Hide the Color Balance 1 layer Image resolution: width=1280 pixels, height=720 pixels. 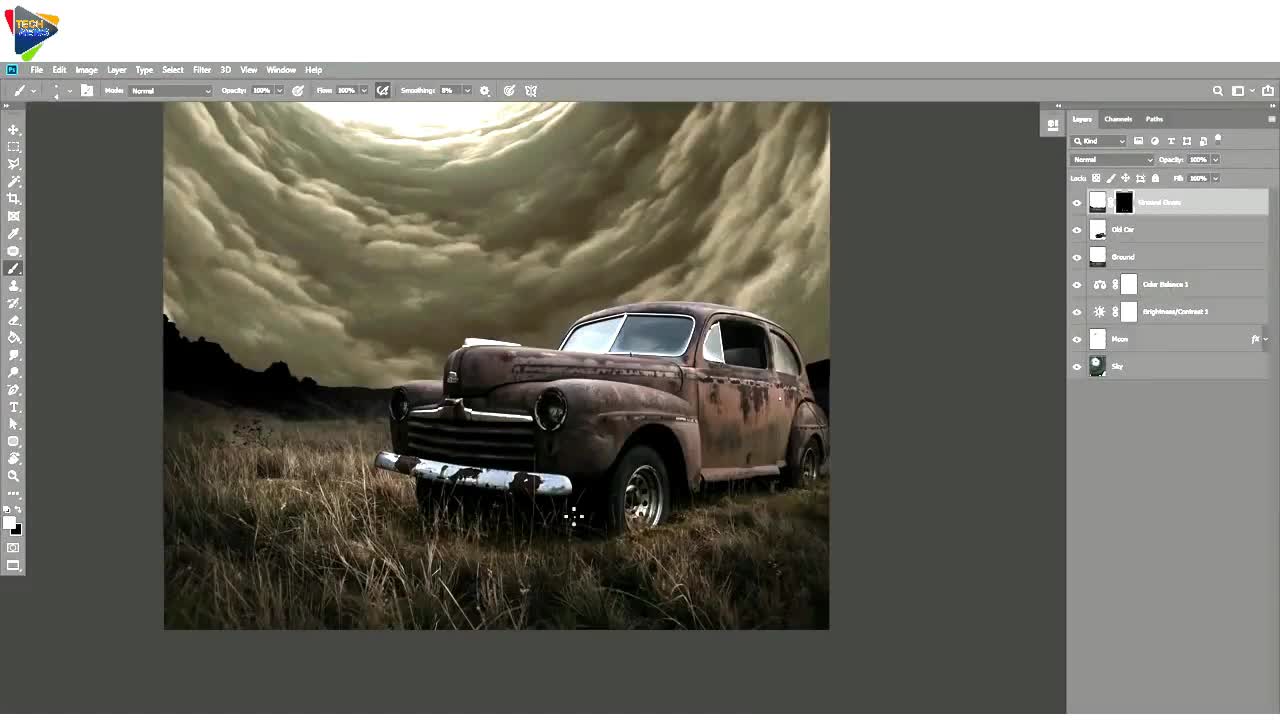tap(1077, 284)
